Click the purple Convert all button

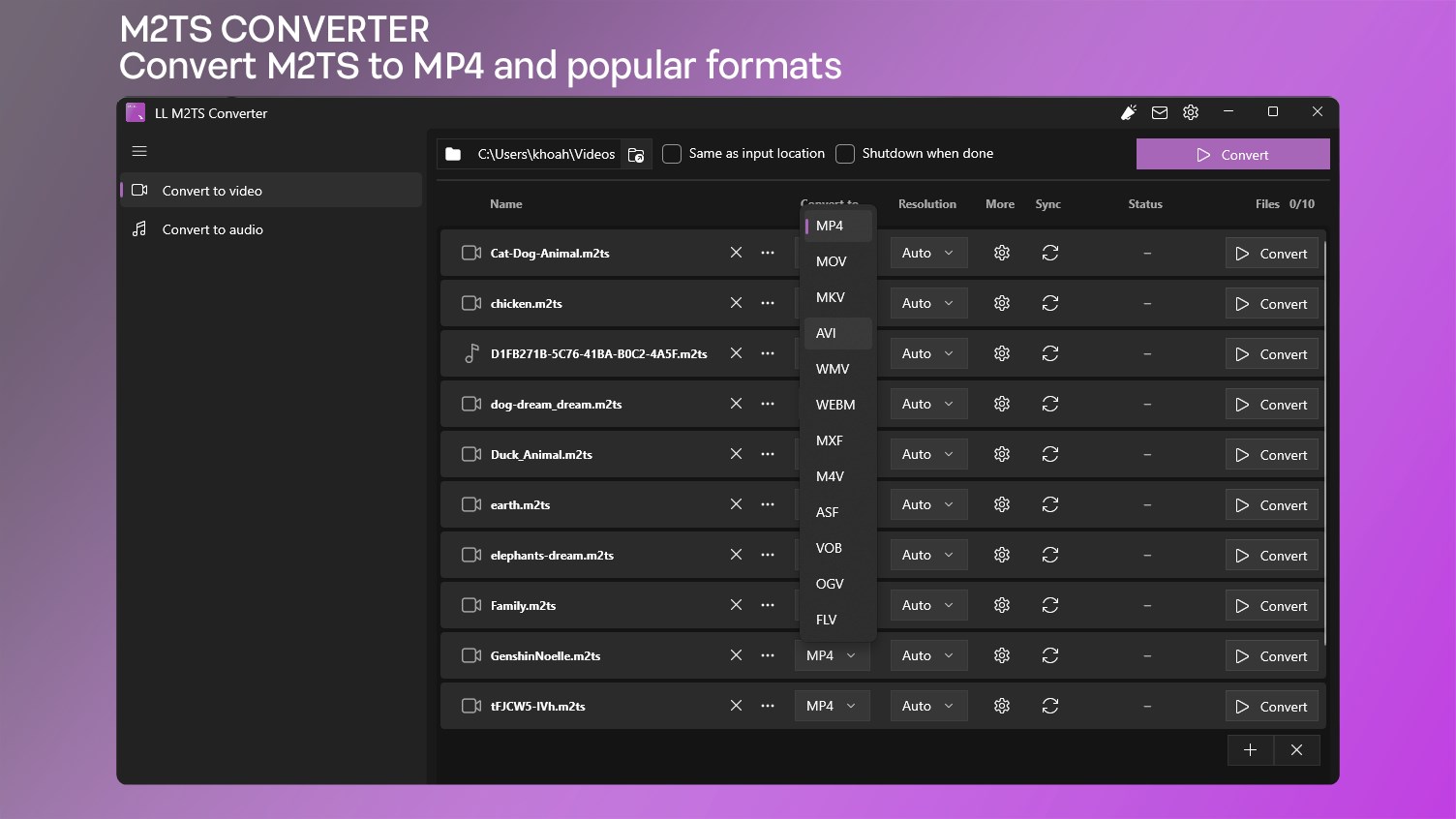1233,155
